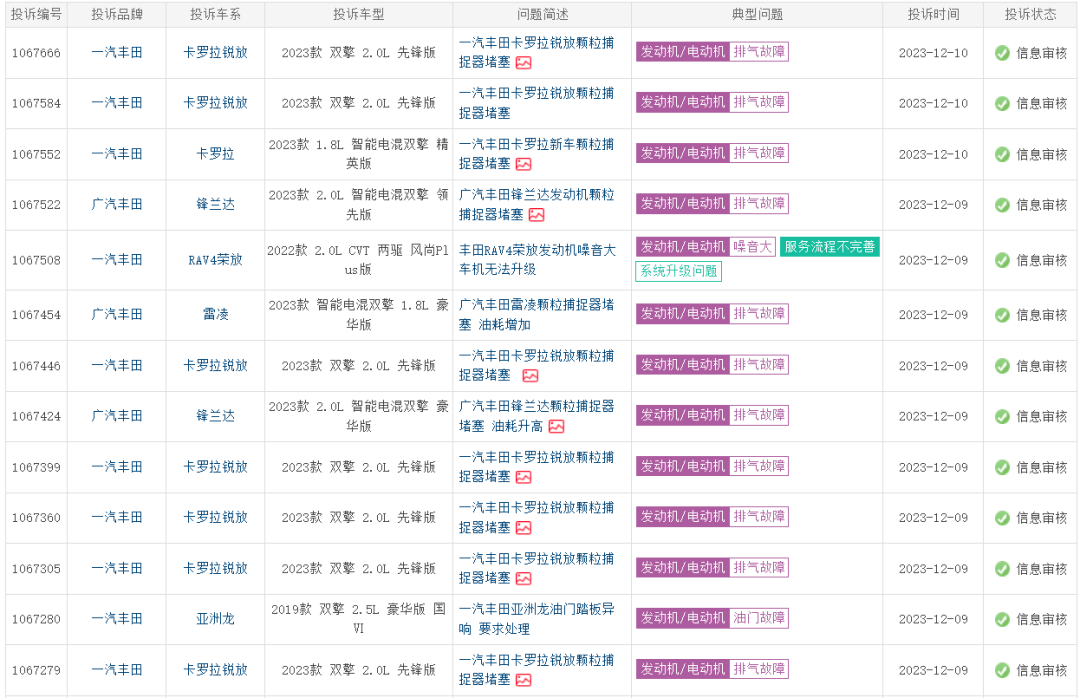Viewport: 1080px width, 698px height.
Task: Select complaint number 1067280
Action: click(x=37, y=619)
